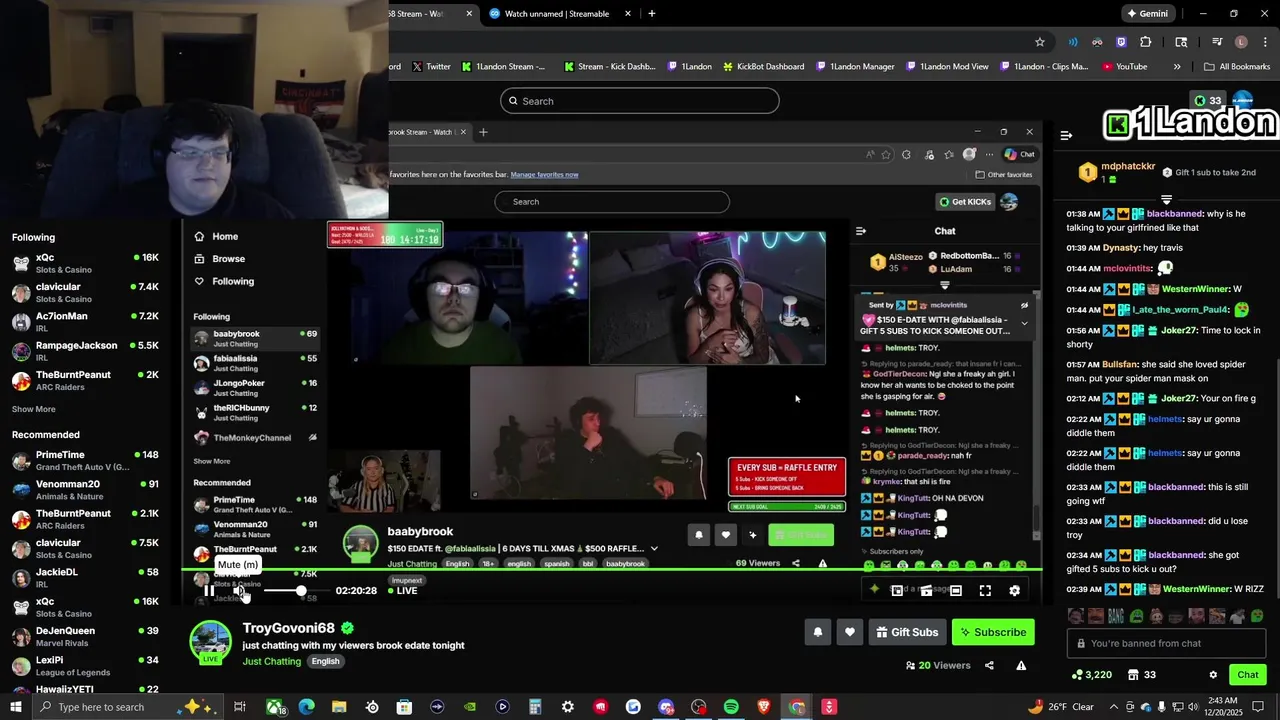This screenshot has width=1280, height=720.
Task: Expand Following list with Show More
Action: pyautogui.click(x=34, y=409)
